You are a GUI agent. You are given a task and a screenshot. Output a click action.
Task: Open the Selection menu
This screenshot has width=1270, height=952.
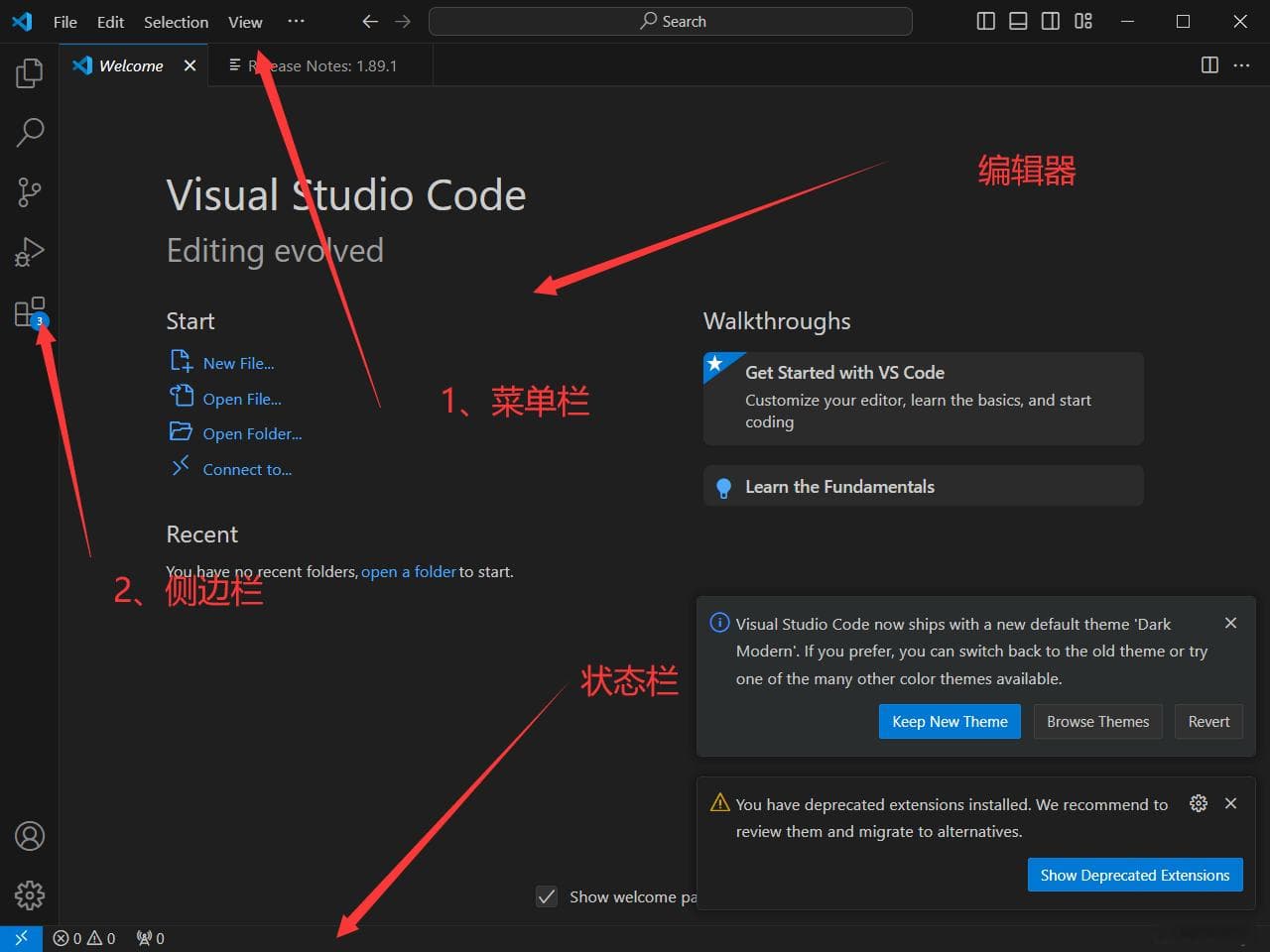point(176,22)
